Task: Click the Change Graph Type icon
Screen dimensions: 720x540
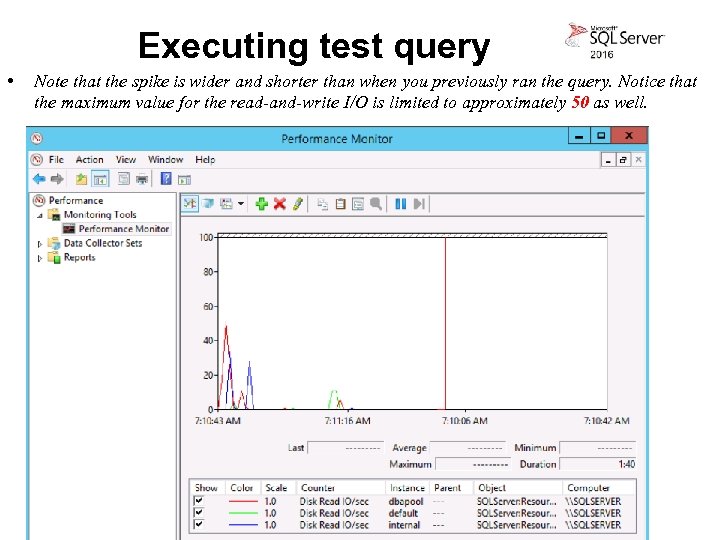Action: (x=226, y=203)
